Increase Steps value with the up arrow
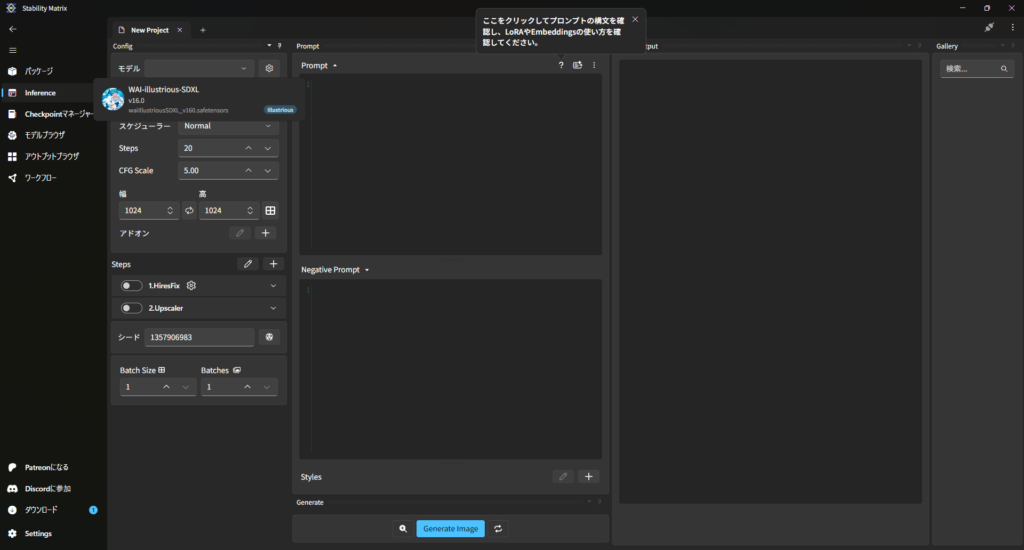Screen dimensions: 1024x550 point(248,148)
